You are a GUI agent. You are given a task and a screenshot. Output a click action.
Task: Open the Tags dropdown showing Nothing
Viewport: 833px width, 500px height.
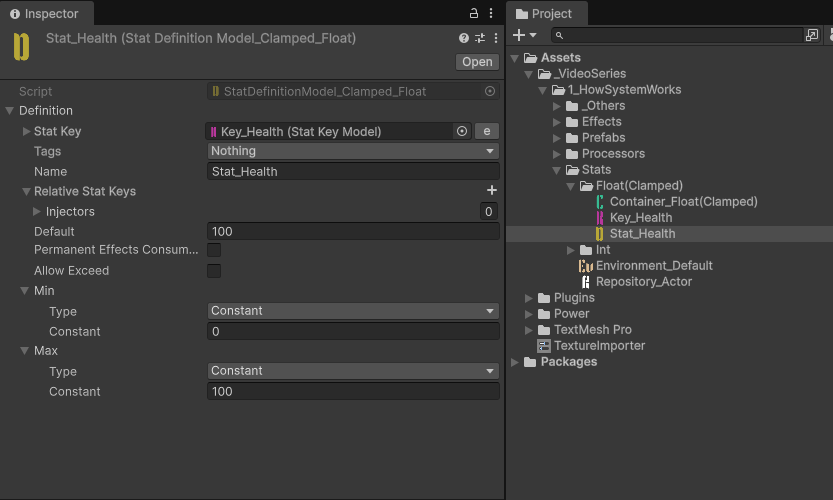(x=353, y=151)
